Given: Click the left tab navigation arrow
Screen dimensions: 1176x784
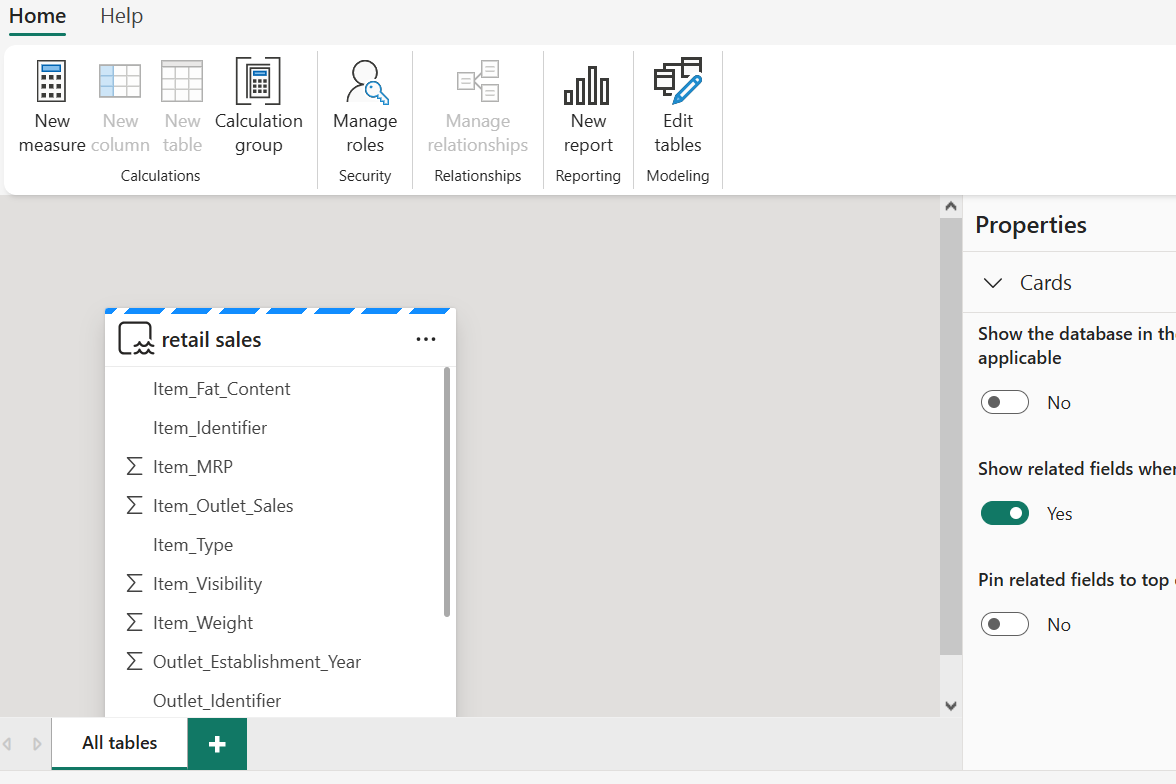Looking at the screenshot, I should click(x=8, y=743).
